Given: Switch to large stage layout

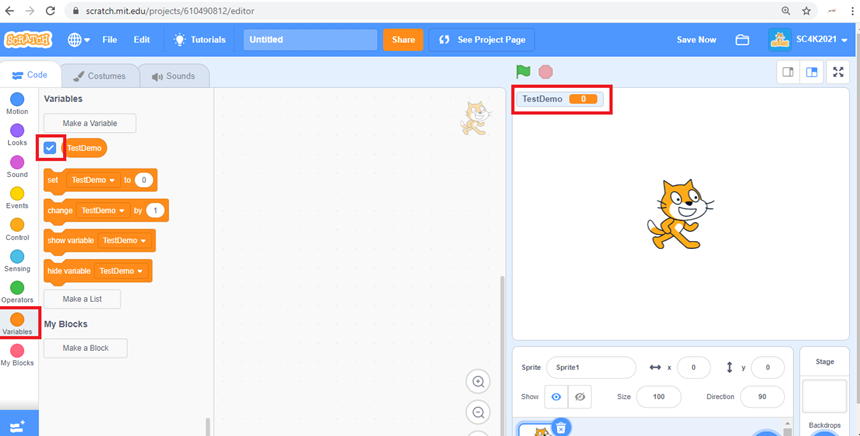Looking at the screenshot, I should (x=811, y=72).
